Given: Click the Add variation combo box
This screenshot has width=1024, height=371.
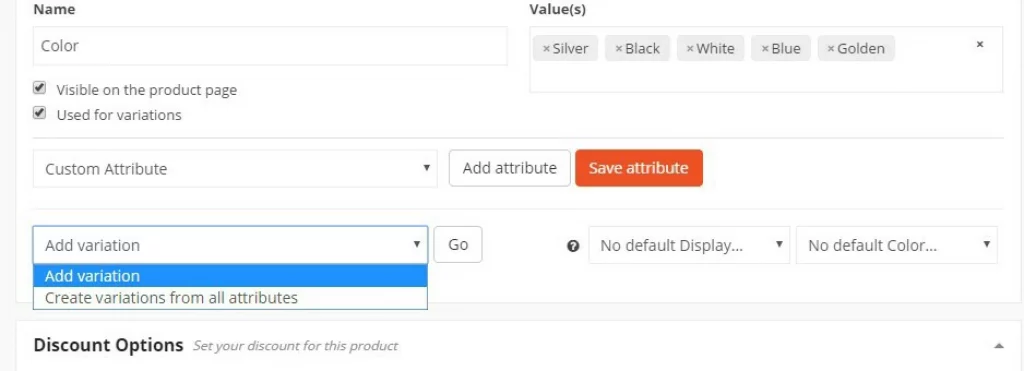Looking at the screenshot, I should coord(231,245).
